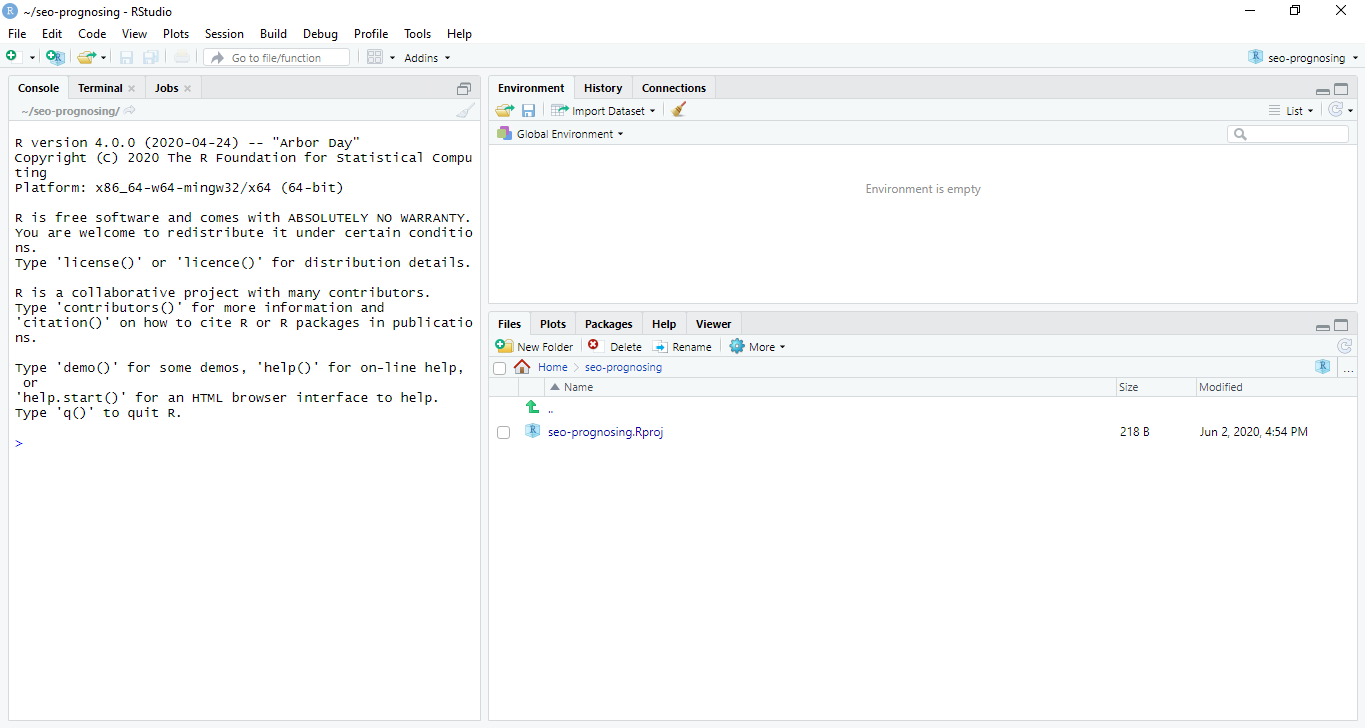Clear the console with the broom icon

click(x=464, y=111)
